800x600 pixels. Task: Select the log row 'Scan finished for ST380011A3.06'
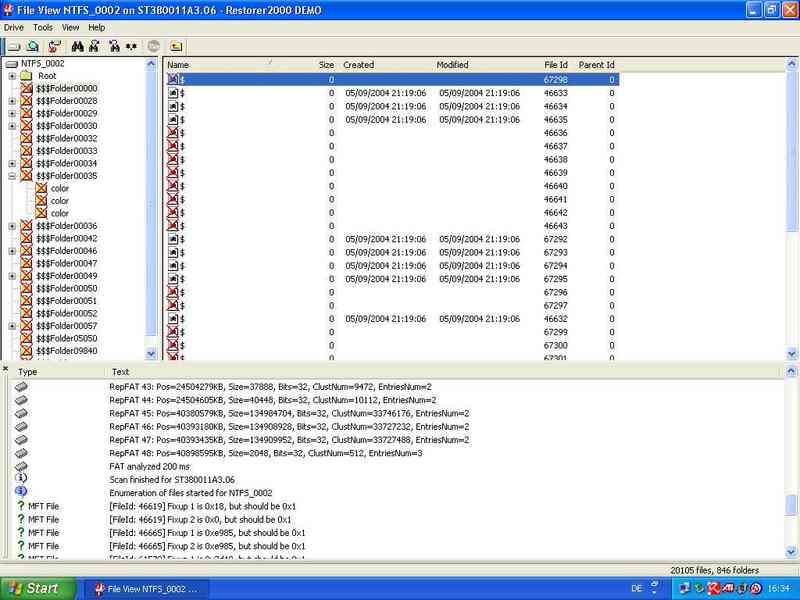point(172,480)
